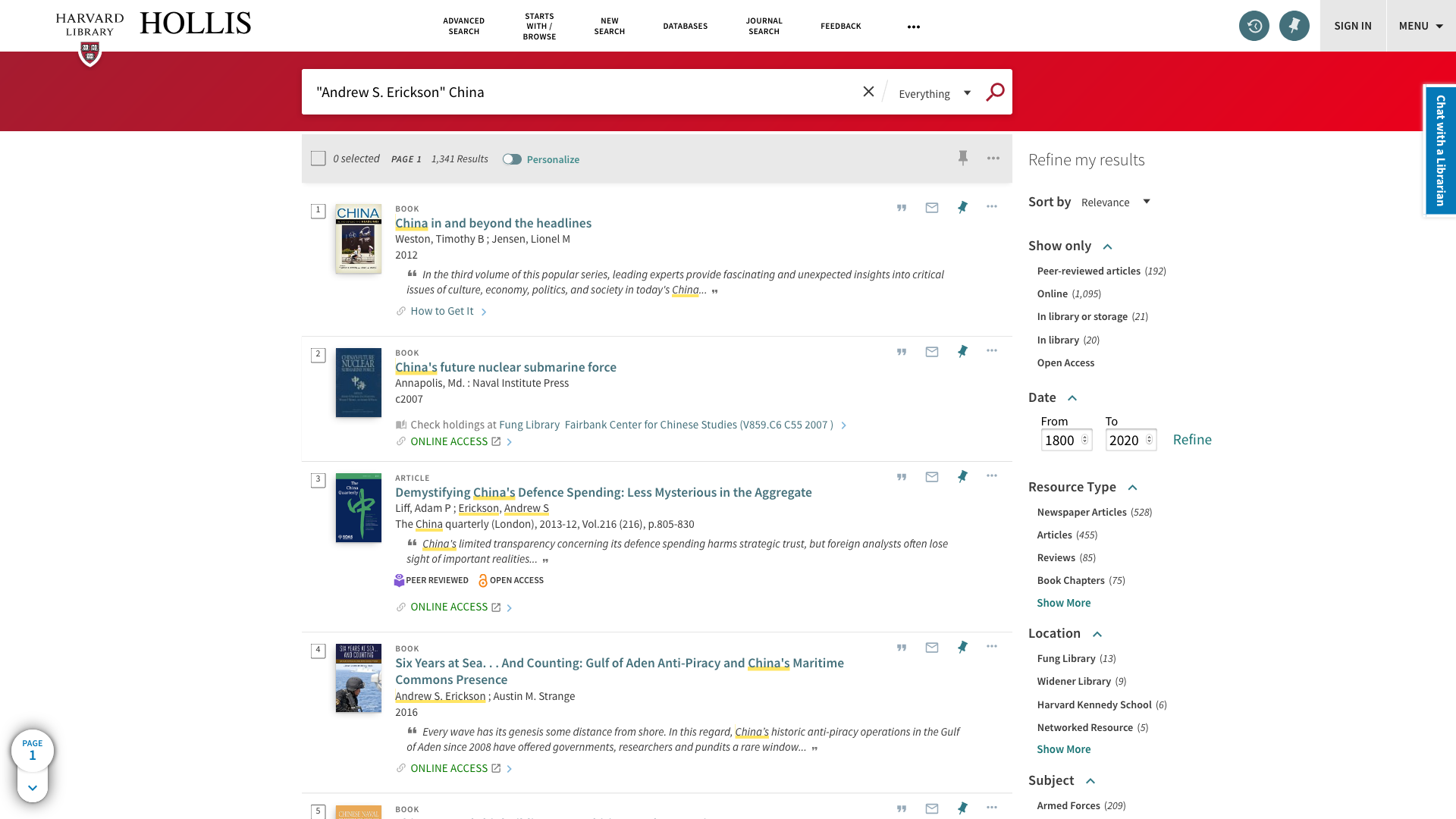The height and width of the screenshot is (819, 1456).
Task: Toggle the Personalize switch
Action: coord(512,159)
